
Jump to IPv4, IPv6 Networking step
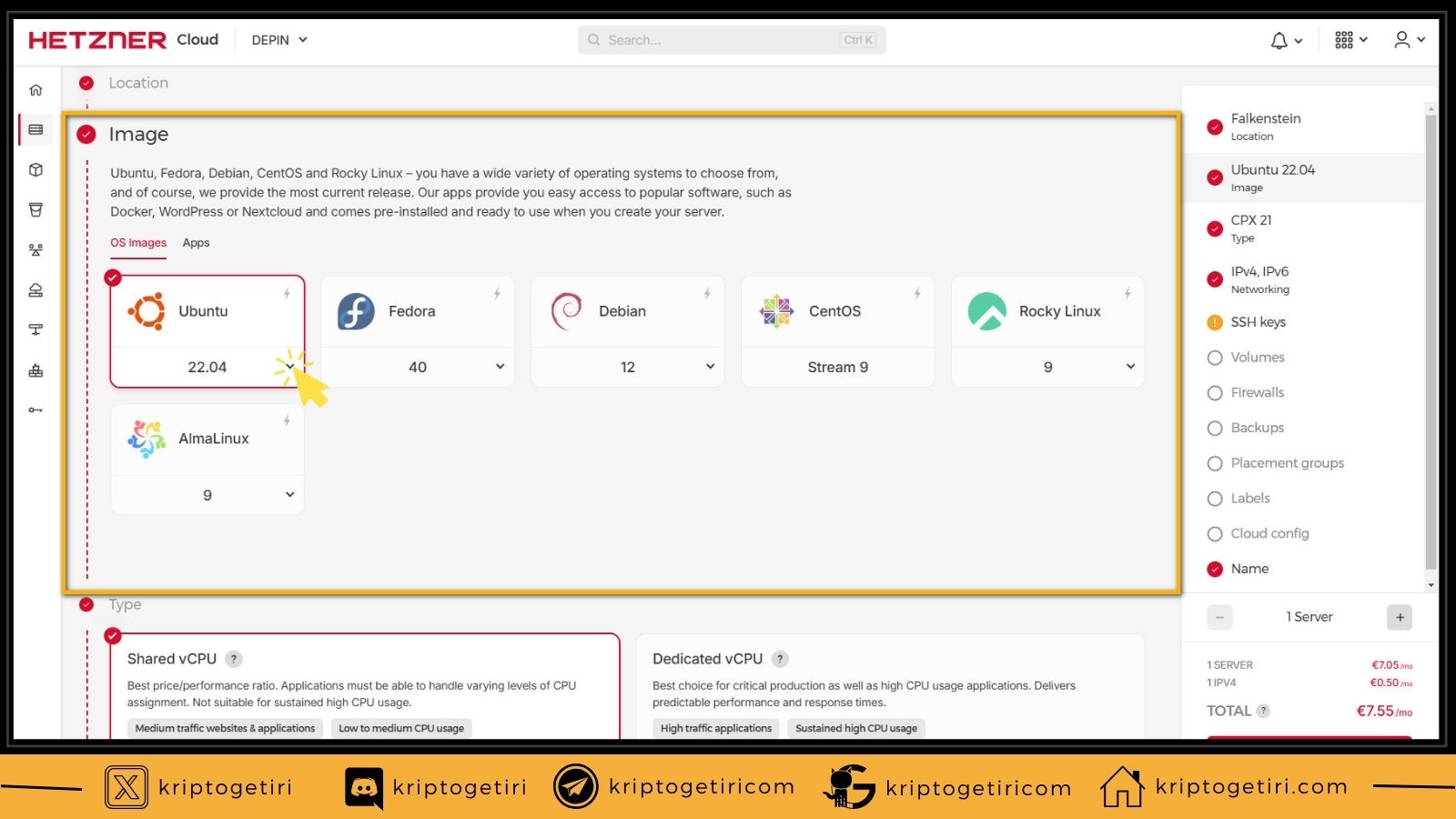click(1301, 279)
